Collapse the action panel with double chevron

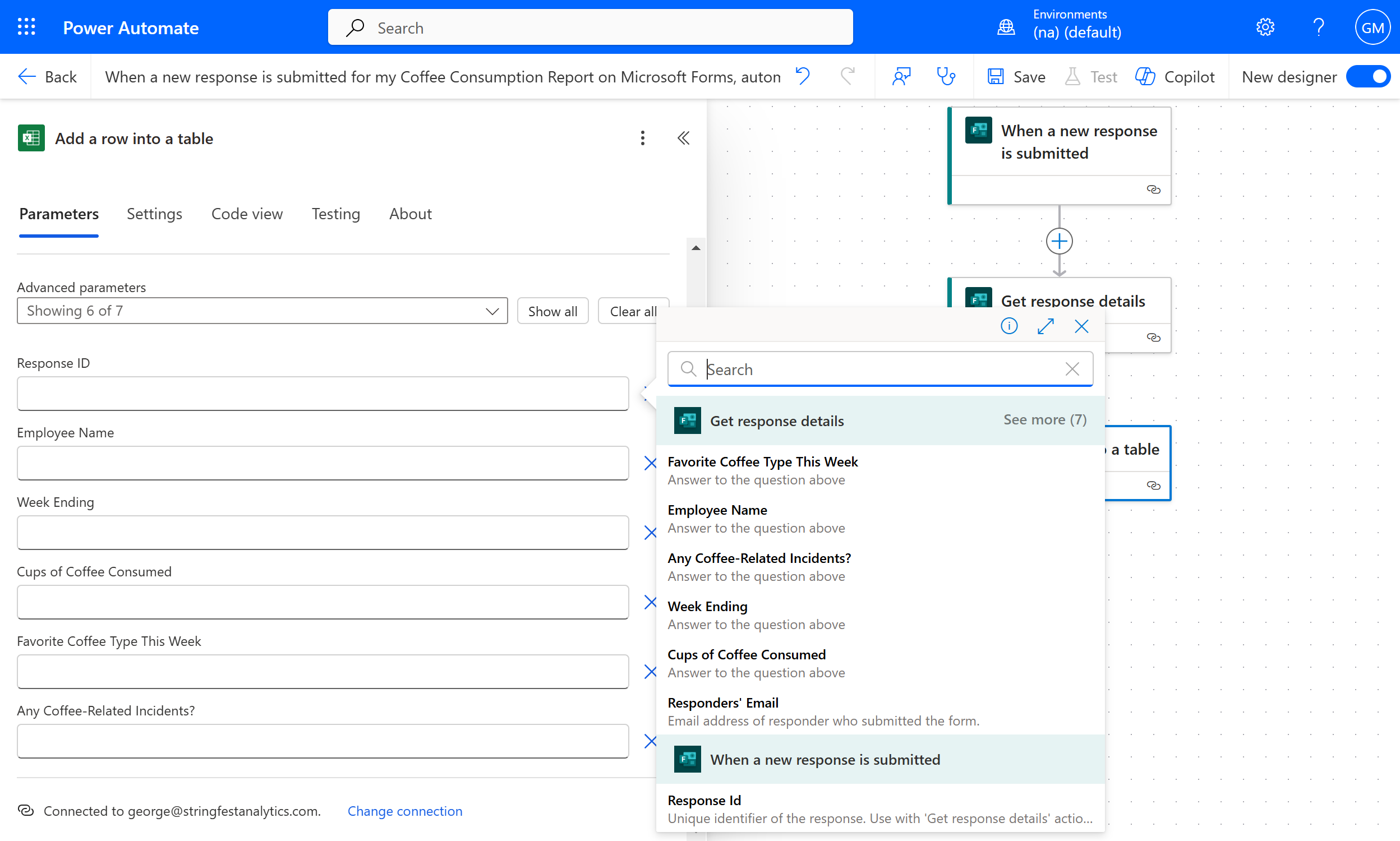coord(684,138)
